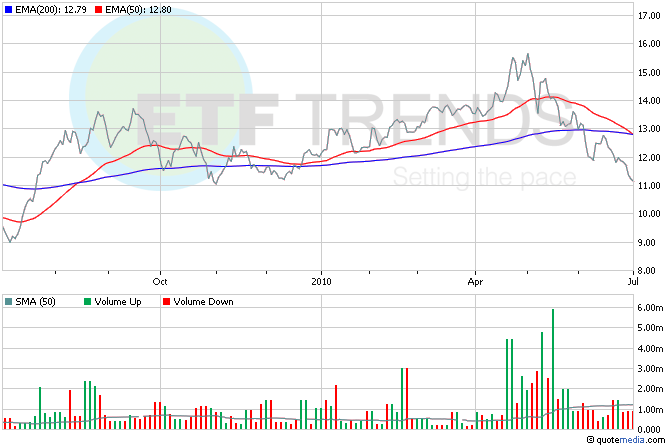The image size is (667, 447).
Task: Click the 10.00 price axis label
Action: point(649,214)
